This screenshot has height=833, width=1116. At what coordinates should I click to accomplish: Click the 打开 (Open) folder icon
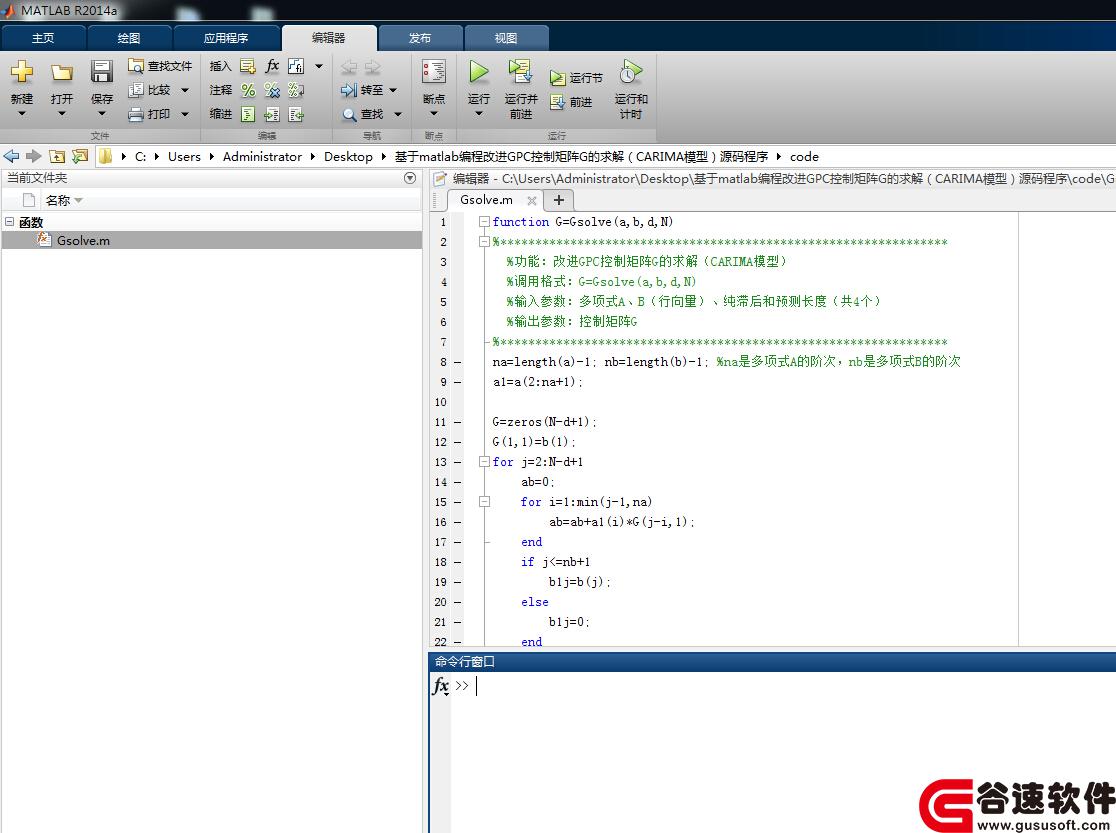pos(62,72)
